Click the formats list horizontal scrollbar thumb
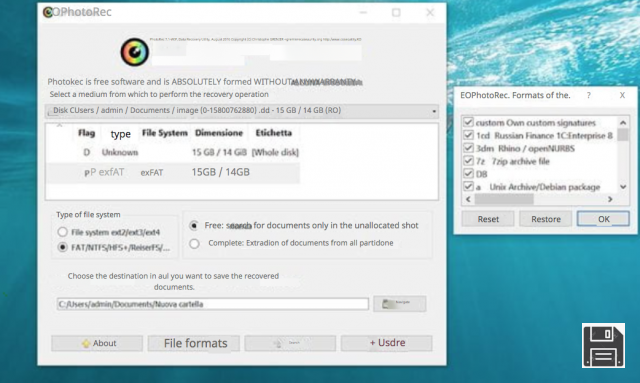Viewport: 640px width, 383px height. pyautogui.click(x=504, y=199)
